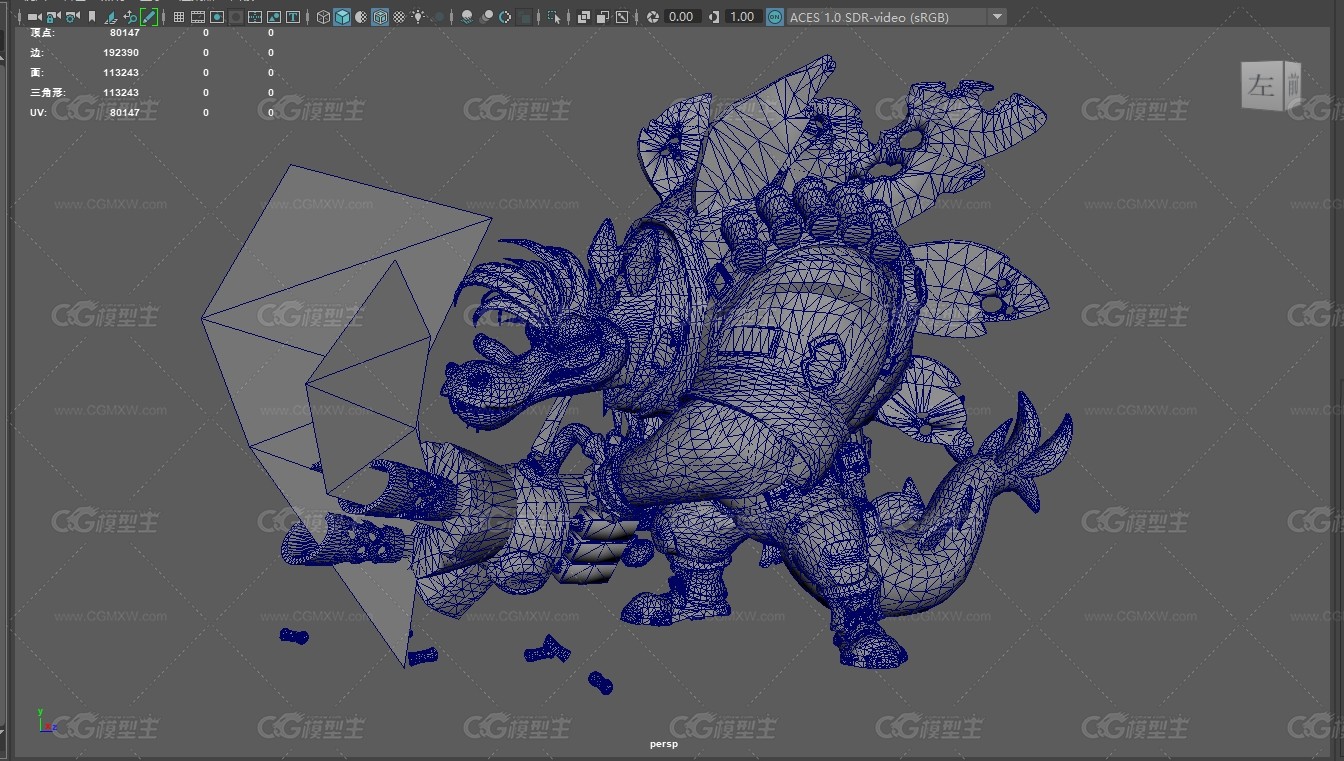Screen dimensions: 1344x761
Task: Toggle Isolate Select icon
Action: coord(554,17)
